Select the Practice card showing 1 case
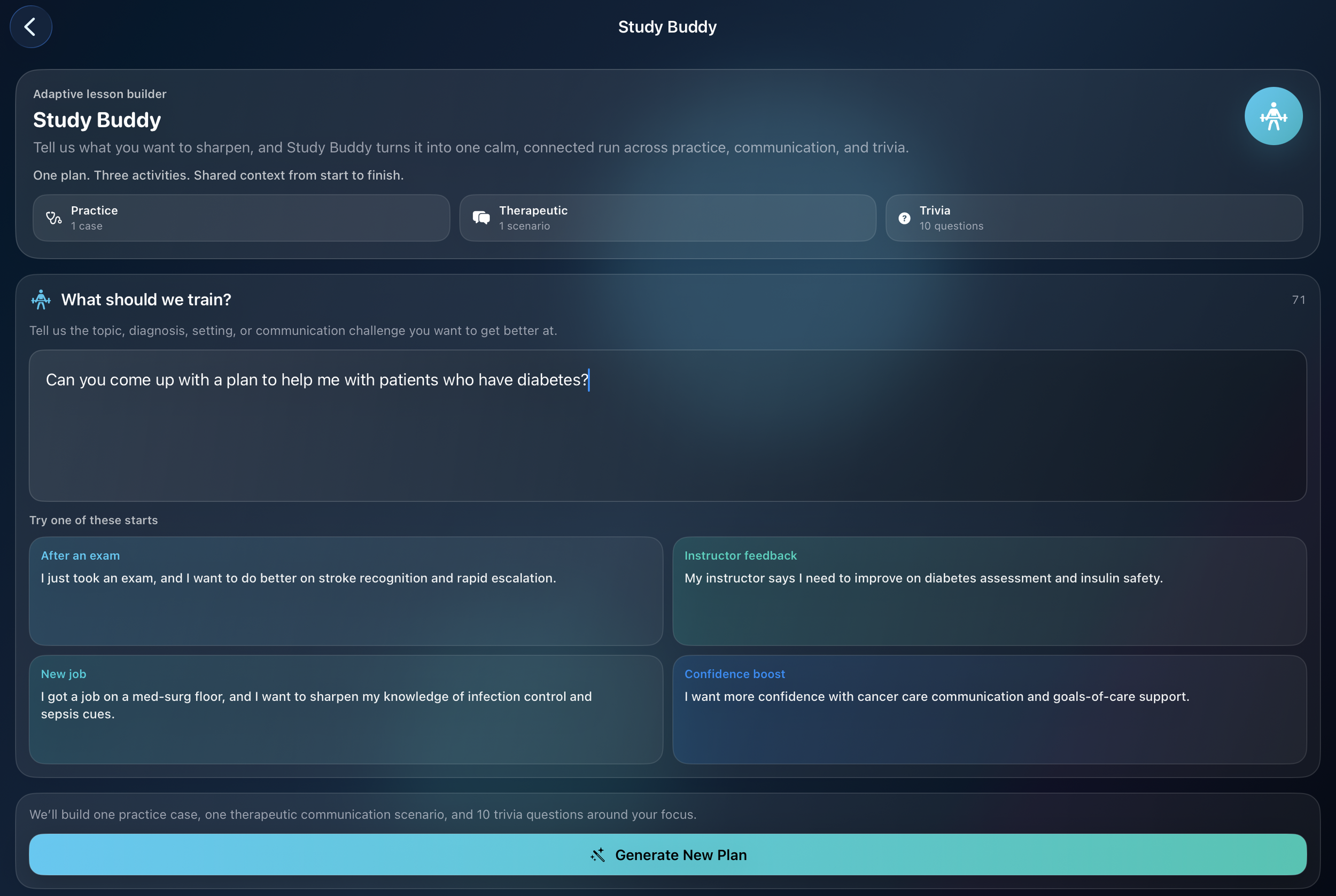Viewport: 1336px width, 896px height. (x=240, y=217)
